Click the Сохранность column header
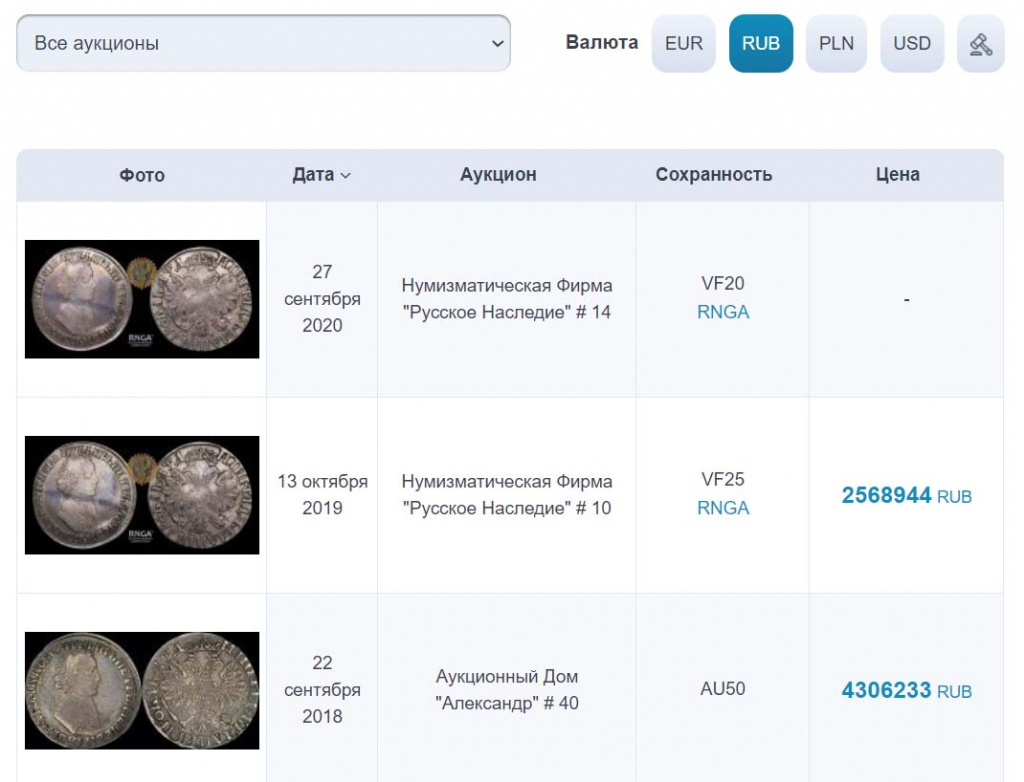1024x782 pixels. pyautogui.click(x=714, y=175)
